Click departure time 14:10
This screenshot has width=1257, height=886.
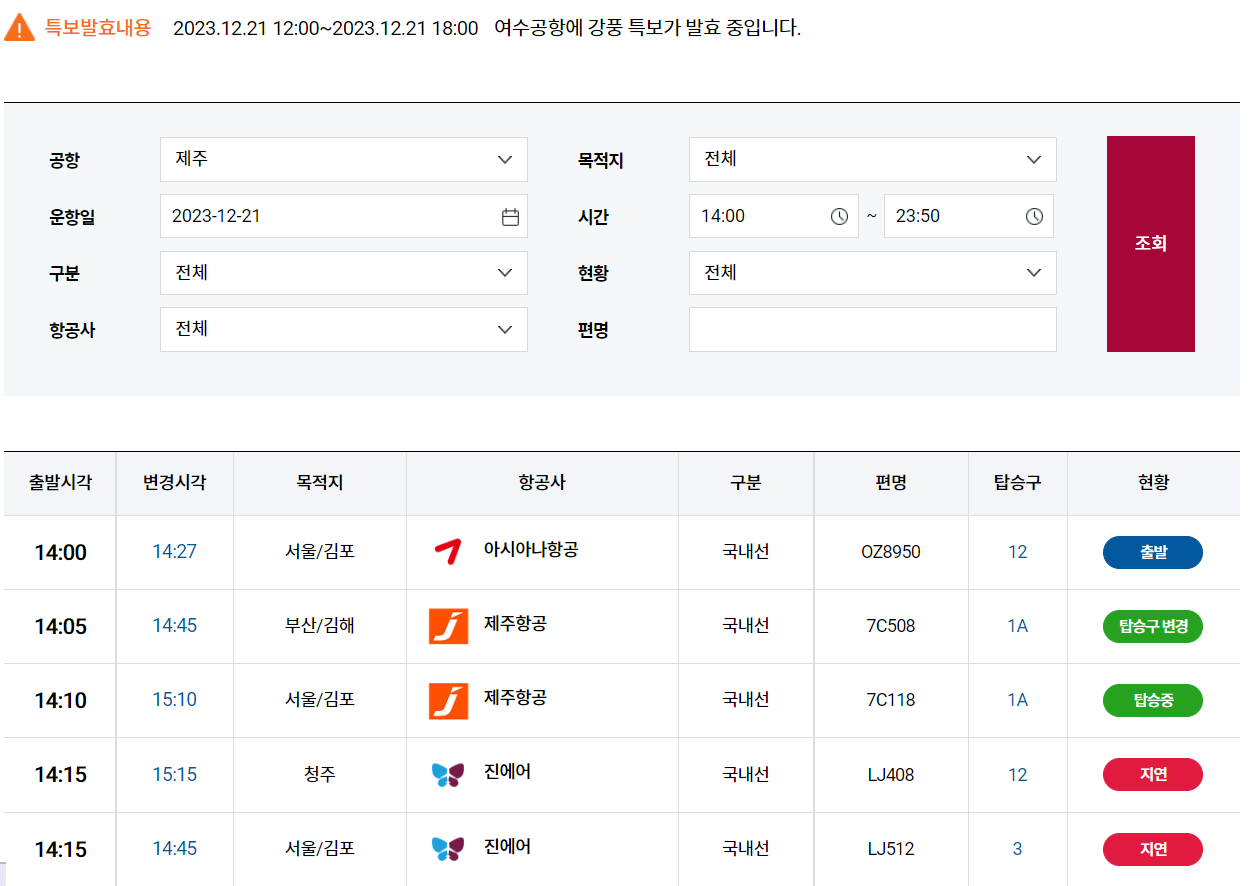(x=60, y=701)
